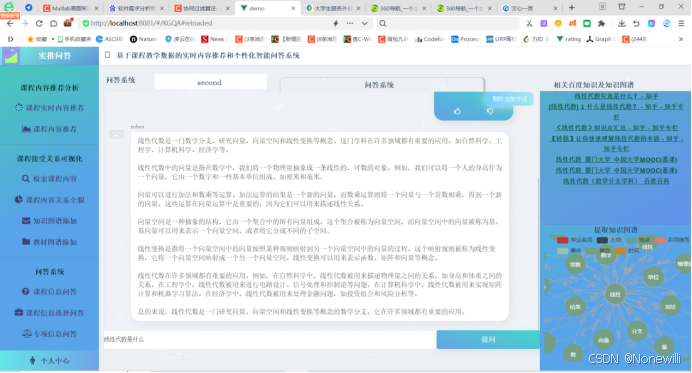This screenshot has width=692, height=373.
Task: Click the browser forward arrow
Action: (24, 23)
